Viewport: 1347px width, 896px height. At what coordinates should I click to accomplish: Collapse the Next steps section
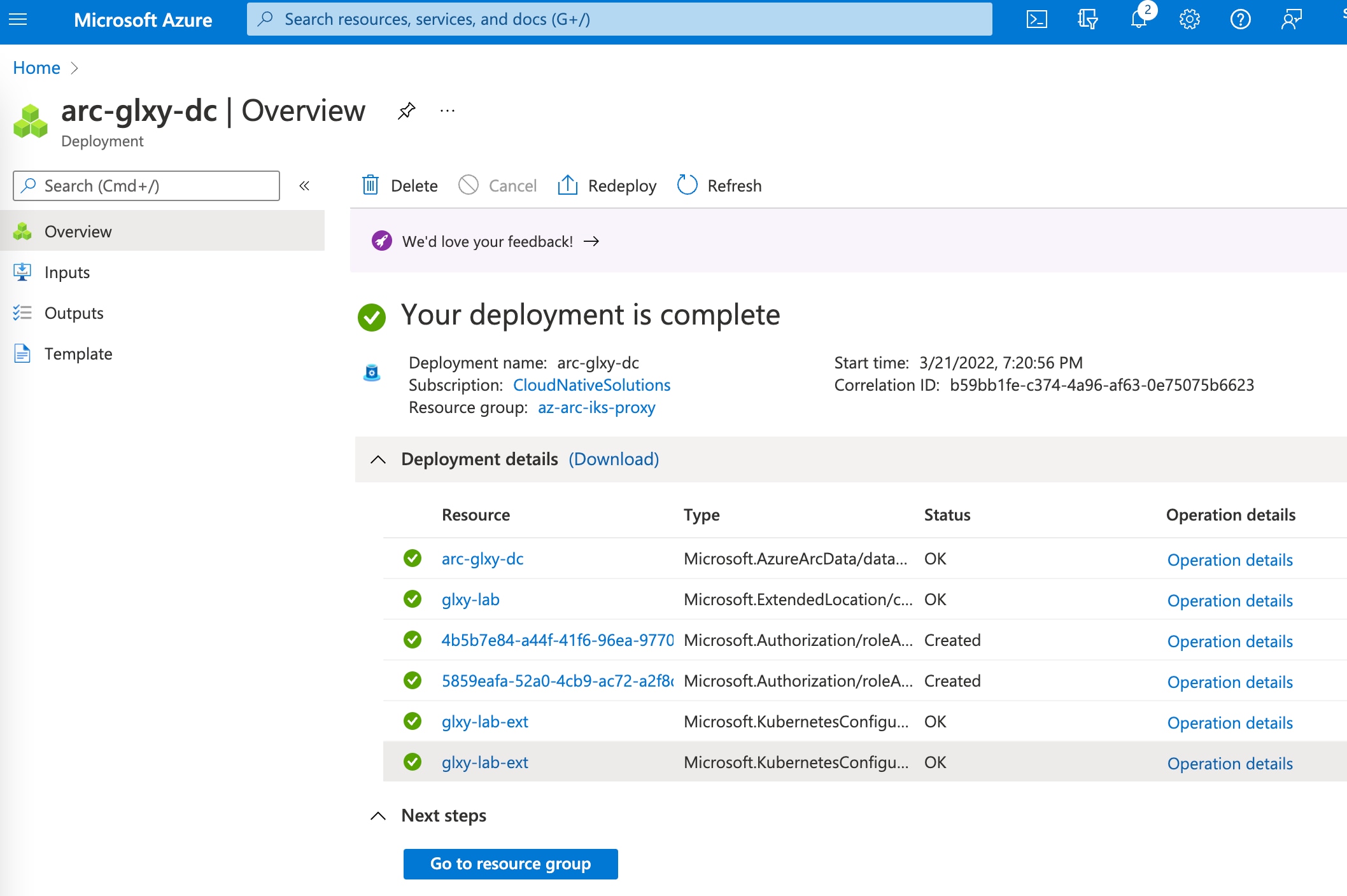(378, 816)
